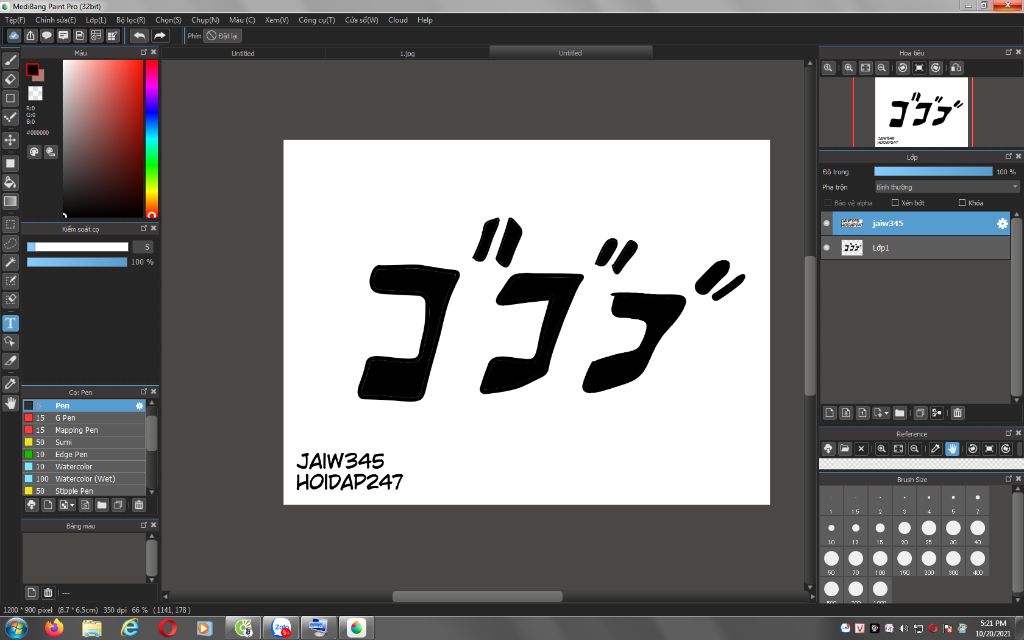Select the Stipple Pen brush
This screenshot has height=640, width=1024.
(84, 491)
